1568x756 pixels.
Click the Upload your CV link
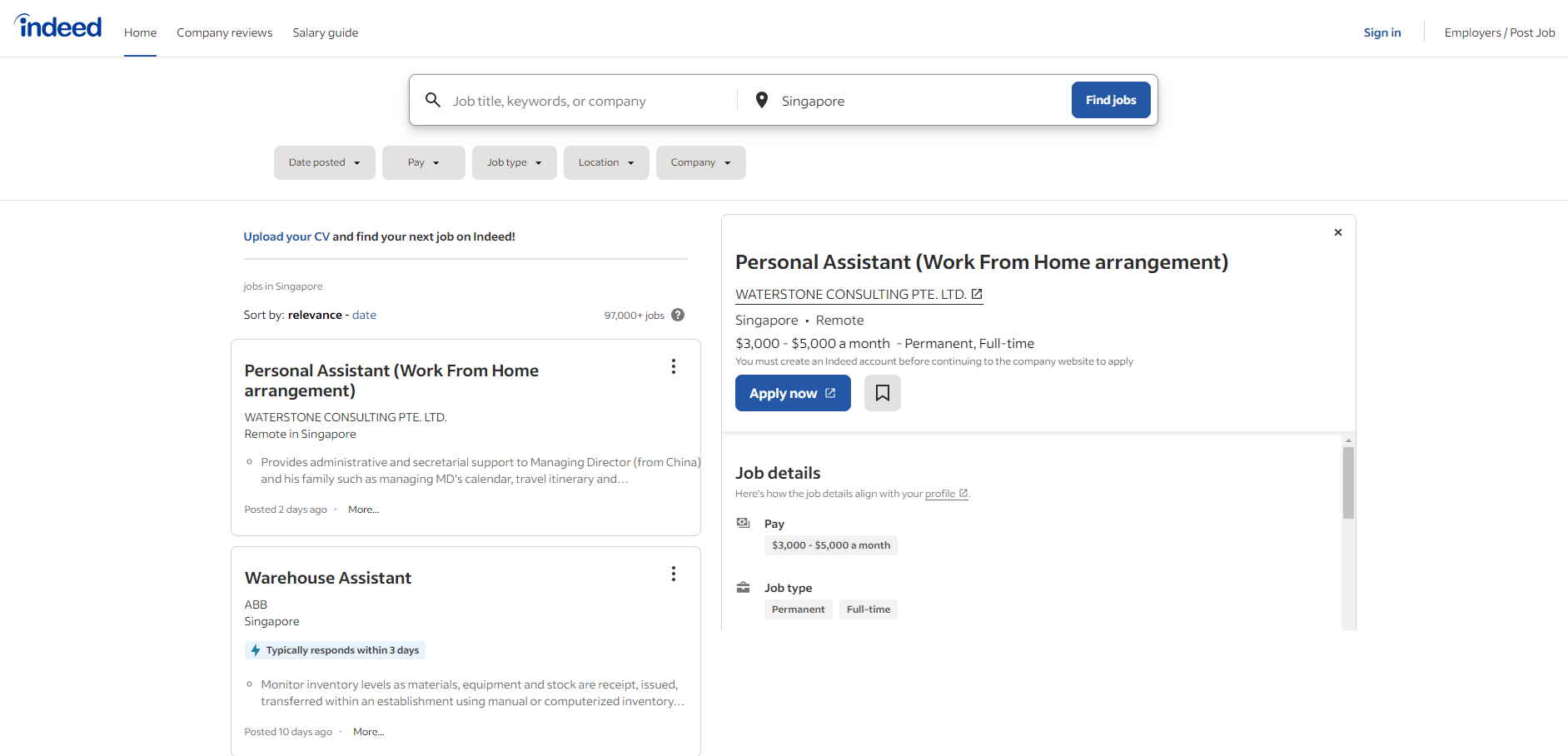[x=286, y=236]
